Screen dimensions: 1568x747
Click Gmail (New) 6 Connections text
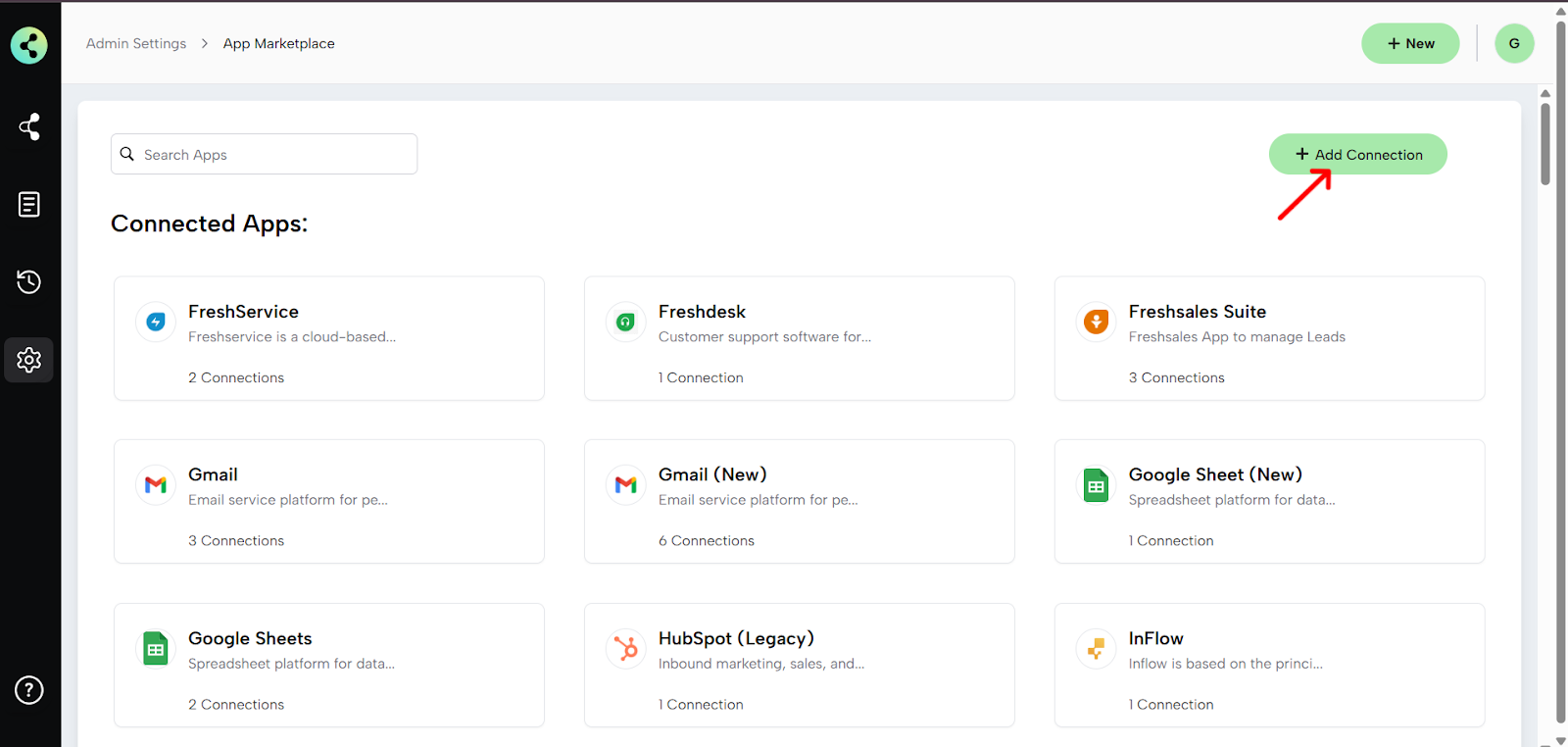707,540
